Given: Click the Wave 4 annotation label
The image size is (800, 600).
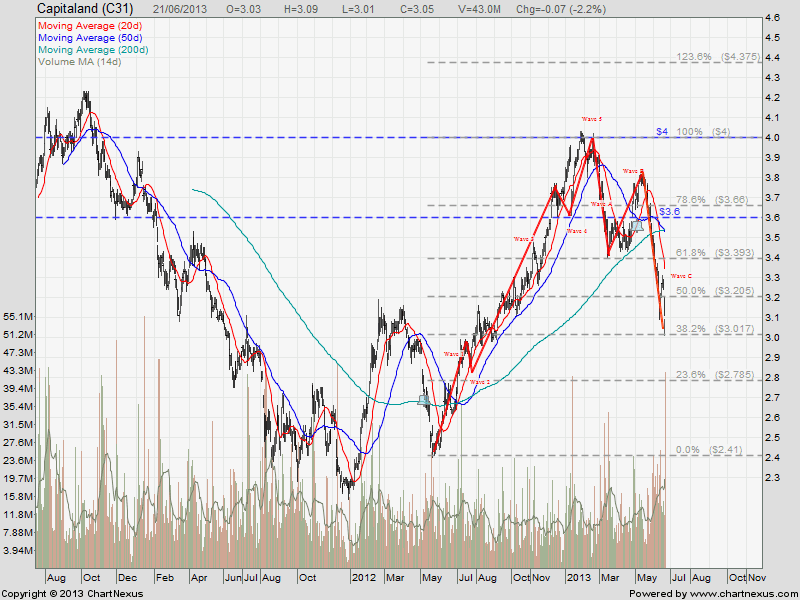Looking at the screenshot, I should (x=577, y=231).
